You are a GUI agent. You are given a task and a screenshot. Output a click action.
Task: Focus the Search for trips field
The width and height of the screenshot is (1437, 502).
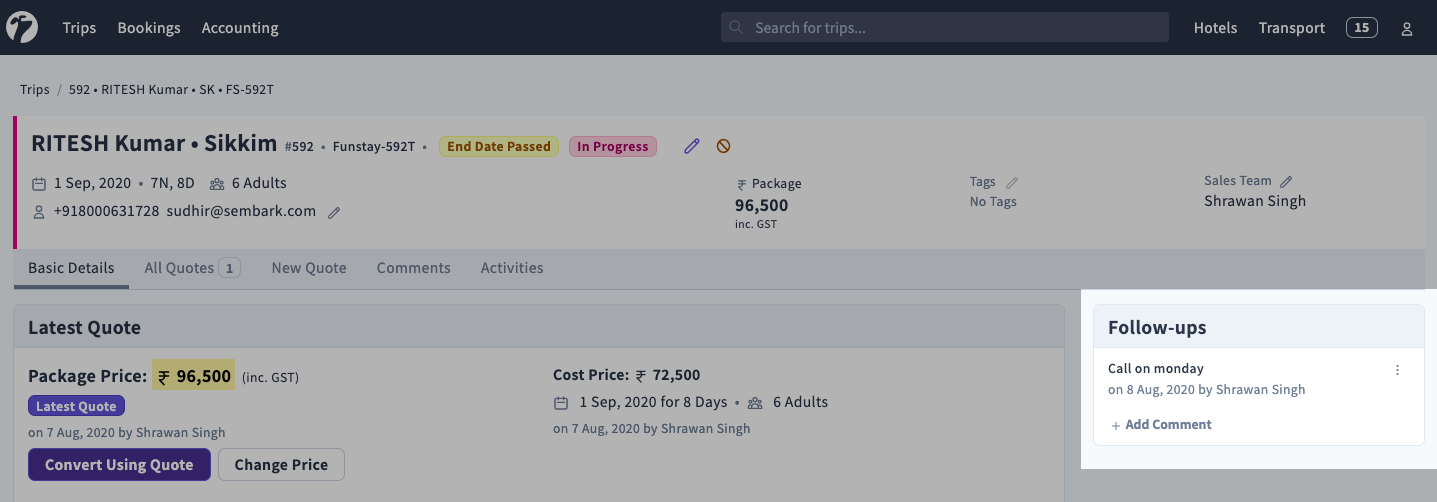click(944, 28)
